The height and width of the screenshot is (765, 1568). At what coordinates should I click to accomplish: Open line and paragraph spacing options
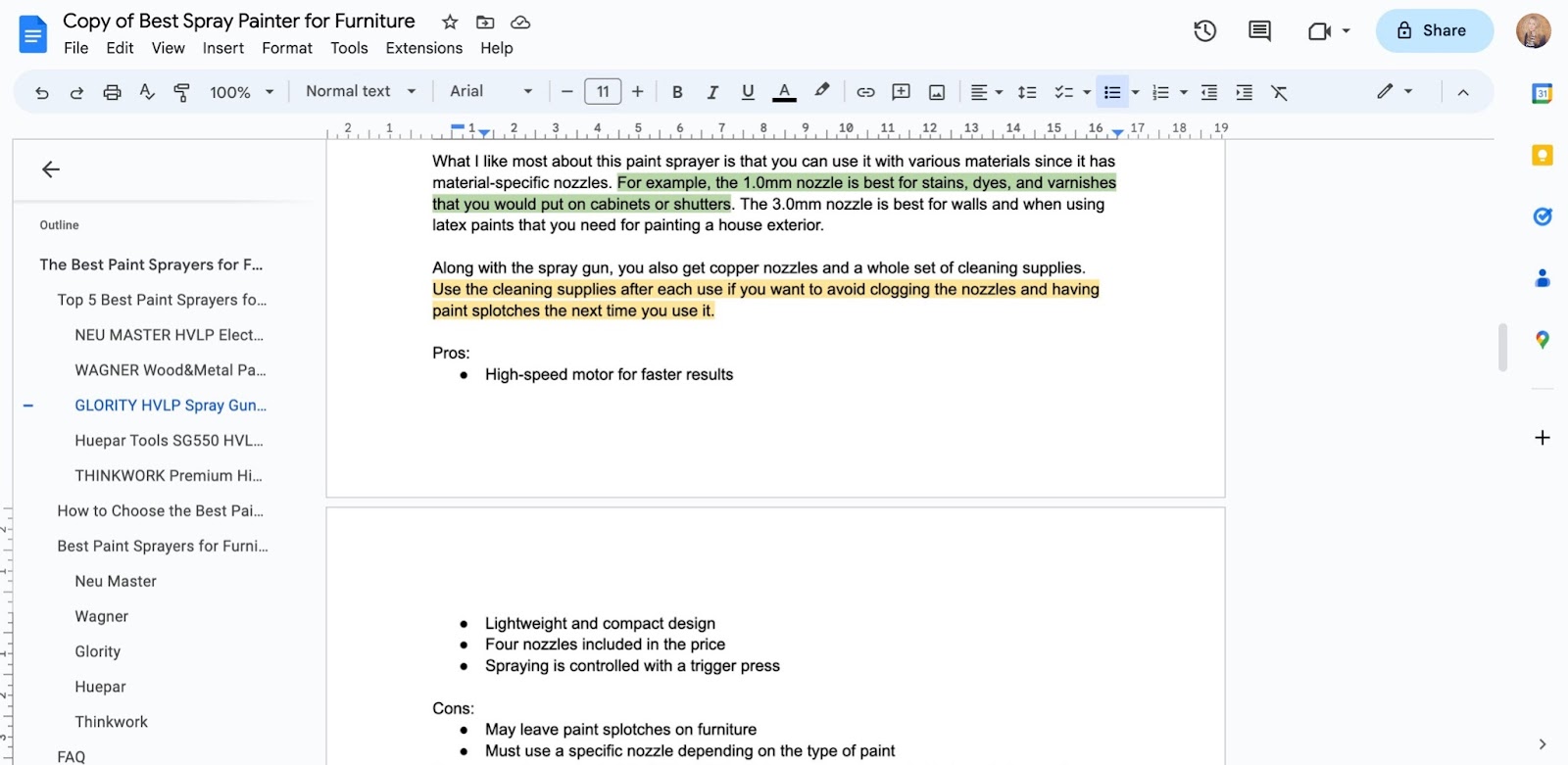click(x=1027, y=92)
